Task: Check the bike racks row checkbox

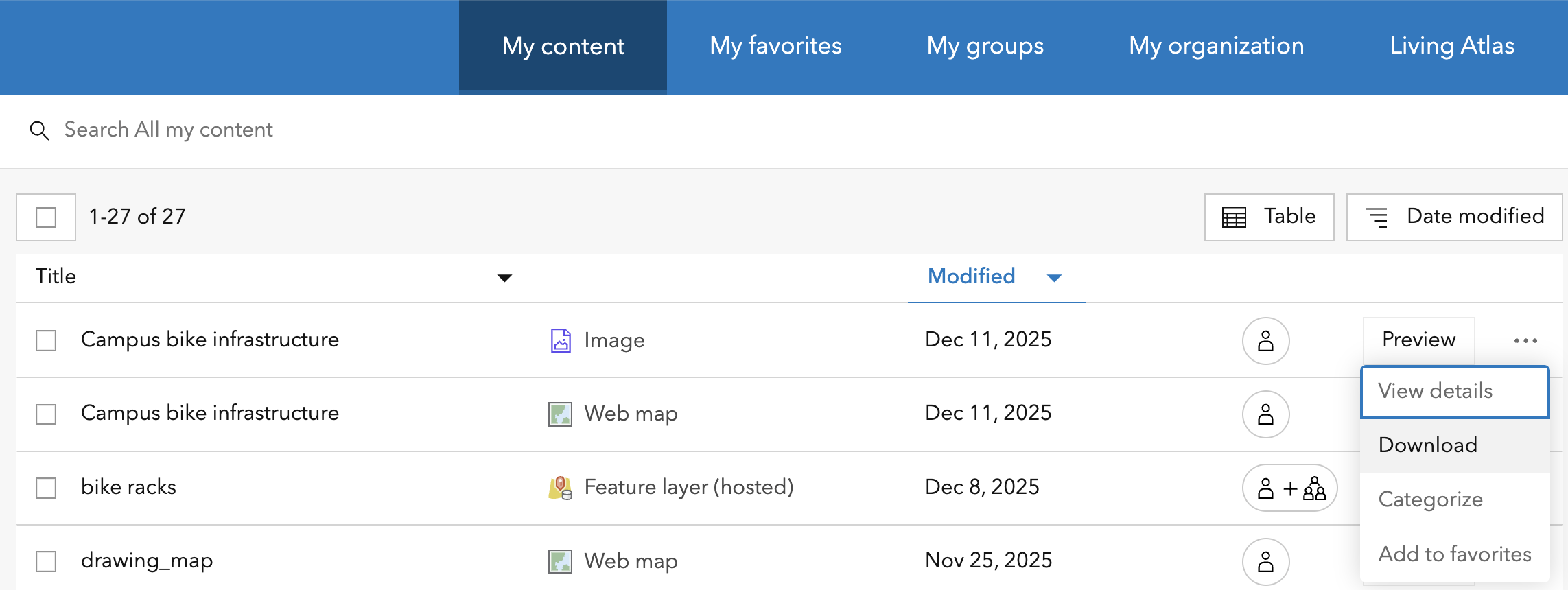Action: [x=46, y=488]
